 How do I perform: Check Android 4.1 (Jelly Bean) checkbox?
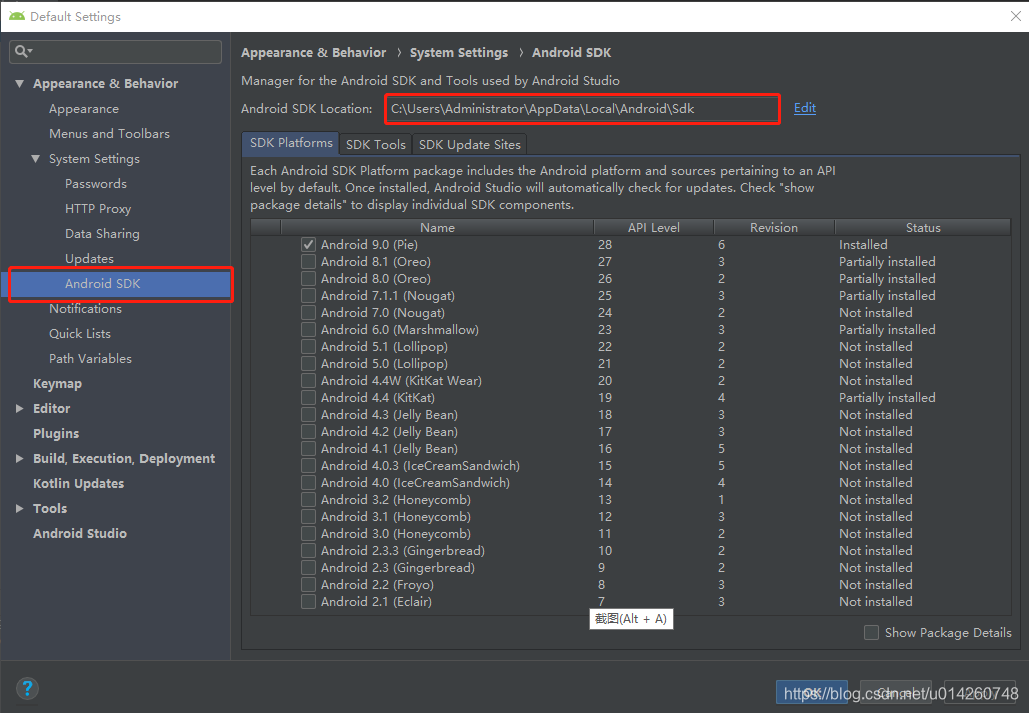click(x=308, y=449)
